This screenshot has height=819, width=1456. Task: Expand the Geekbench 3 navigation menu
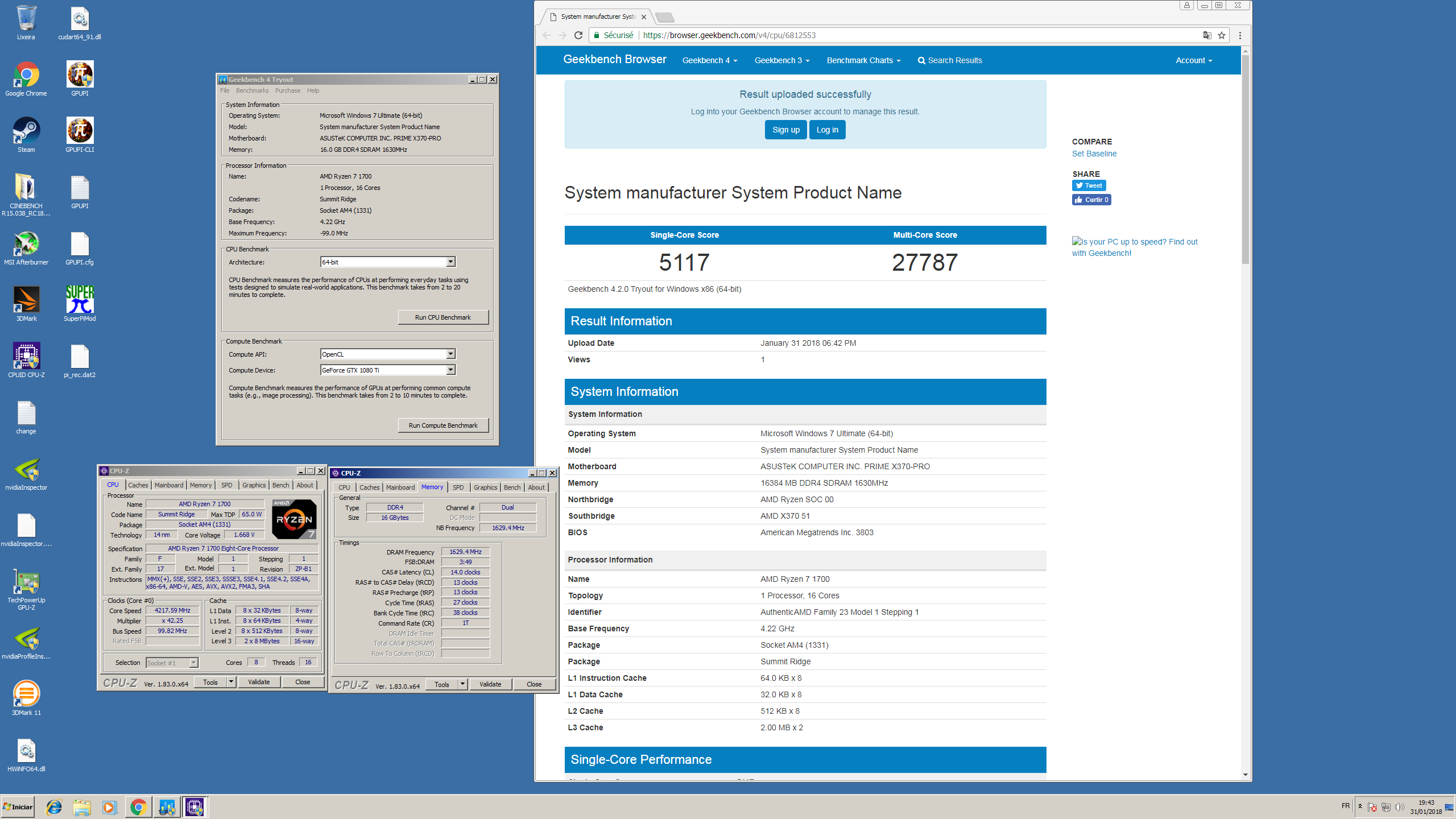coord(782,60)
